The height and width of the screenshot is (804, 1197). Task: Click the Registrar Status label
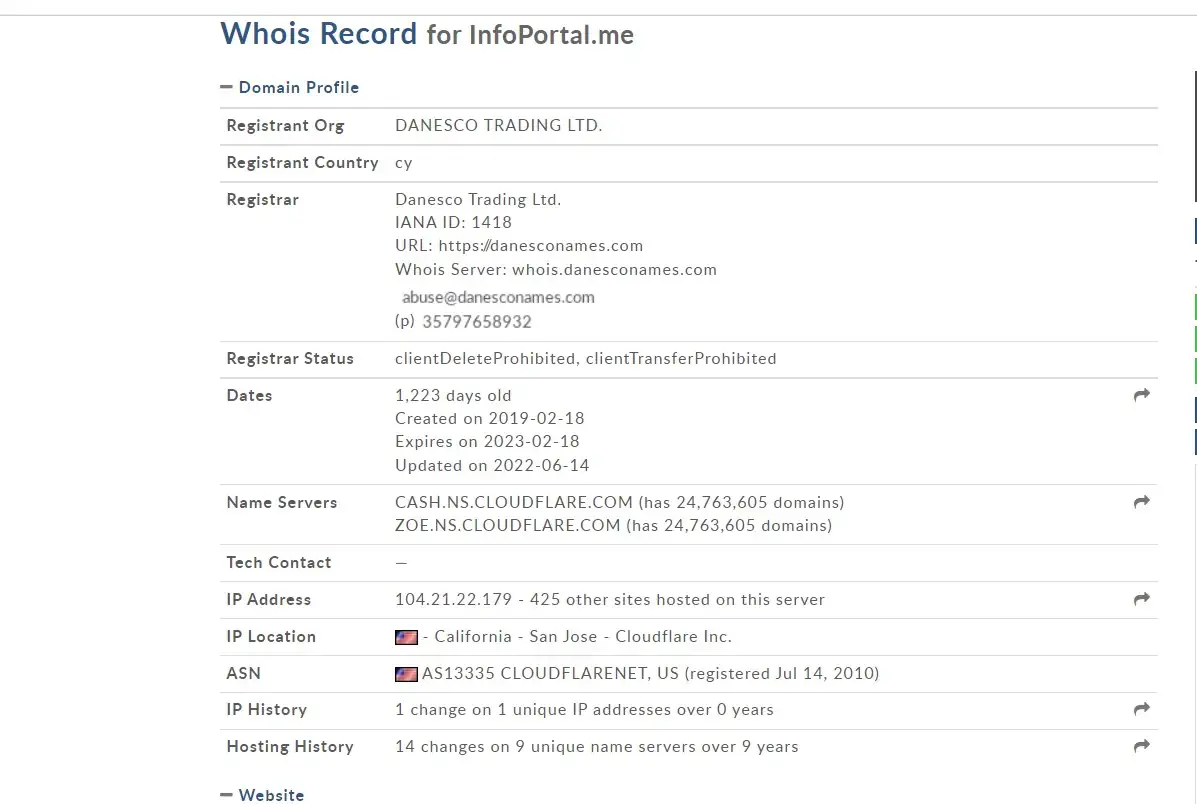point(290,358)
